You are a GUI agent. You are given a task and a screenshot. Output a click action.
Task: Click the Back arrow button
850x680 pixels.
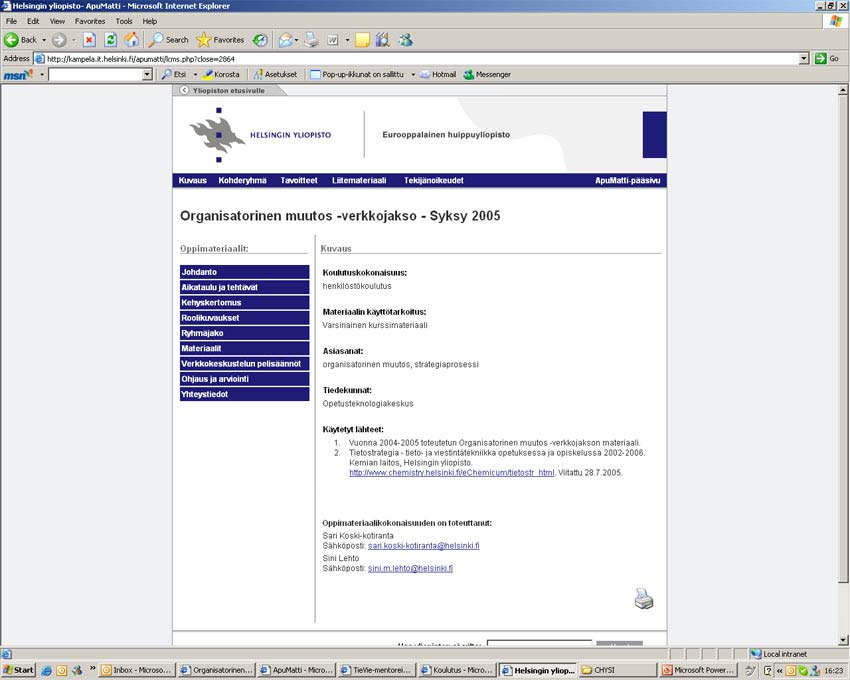click(x=20, y=40)
